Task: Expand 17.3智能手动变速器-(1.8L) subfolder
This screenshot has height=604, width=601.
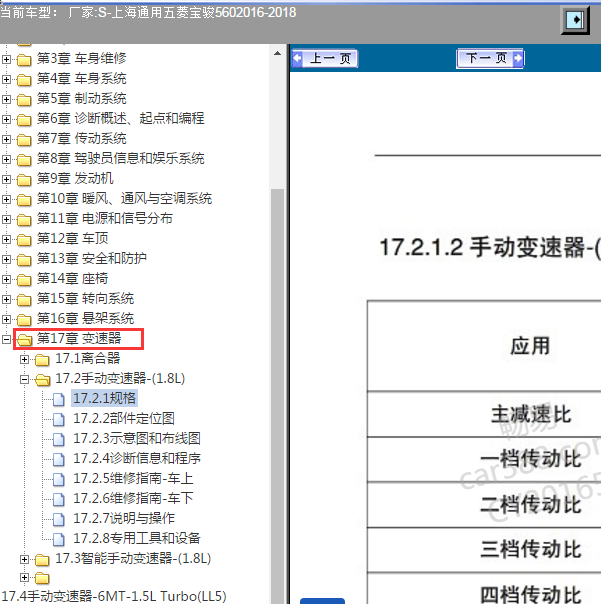Action: coord(24,559)
